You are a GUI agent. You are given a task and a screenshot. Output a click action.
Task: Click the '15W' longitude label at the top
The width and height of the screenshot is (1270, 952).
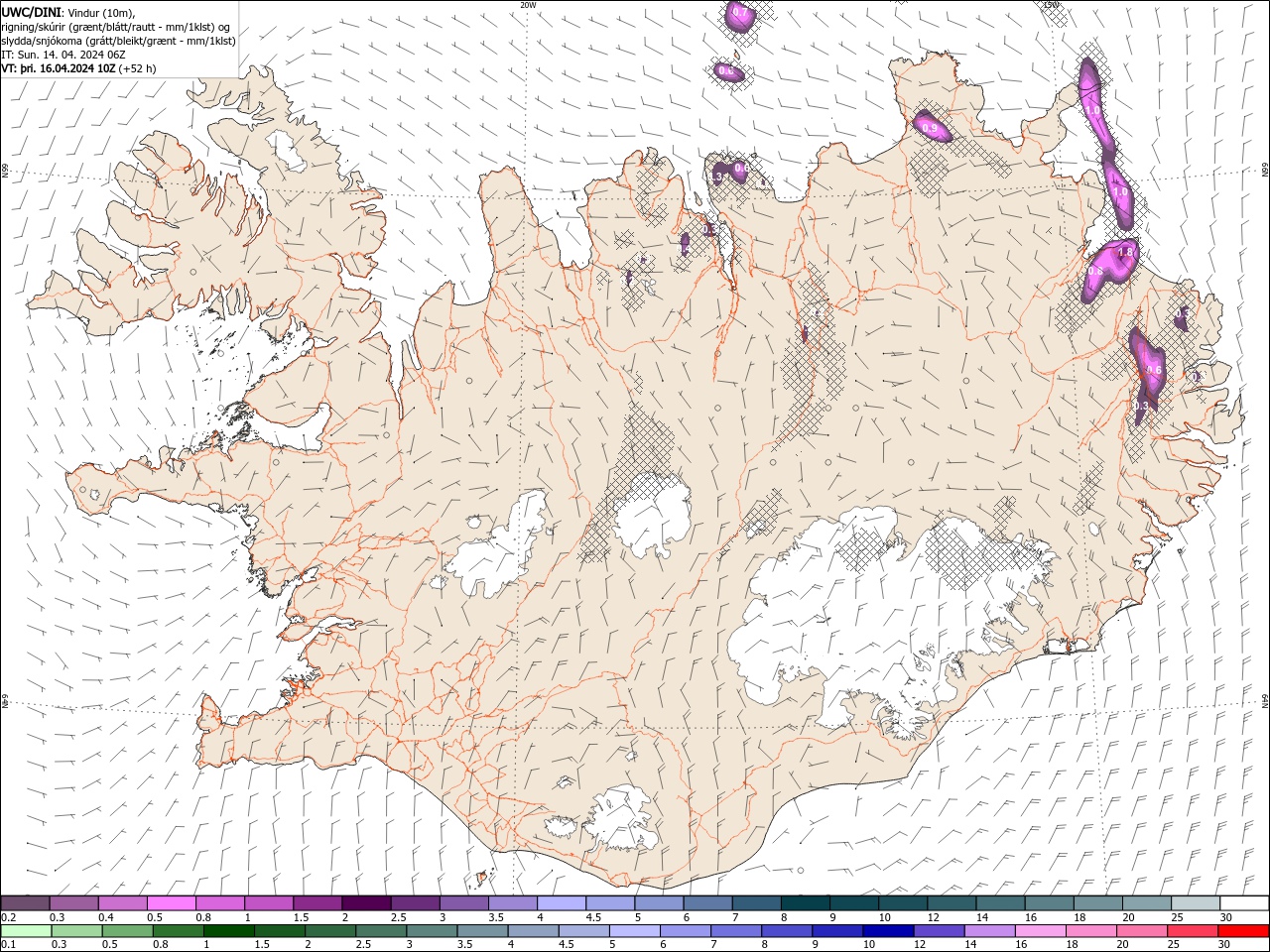[x=1051, y=4]
